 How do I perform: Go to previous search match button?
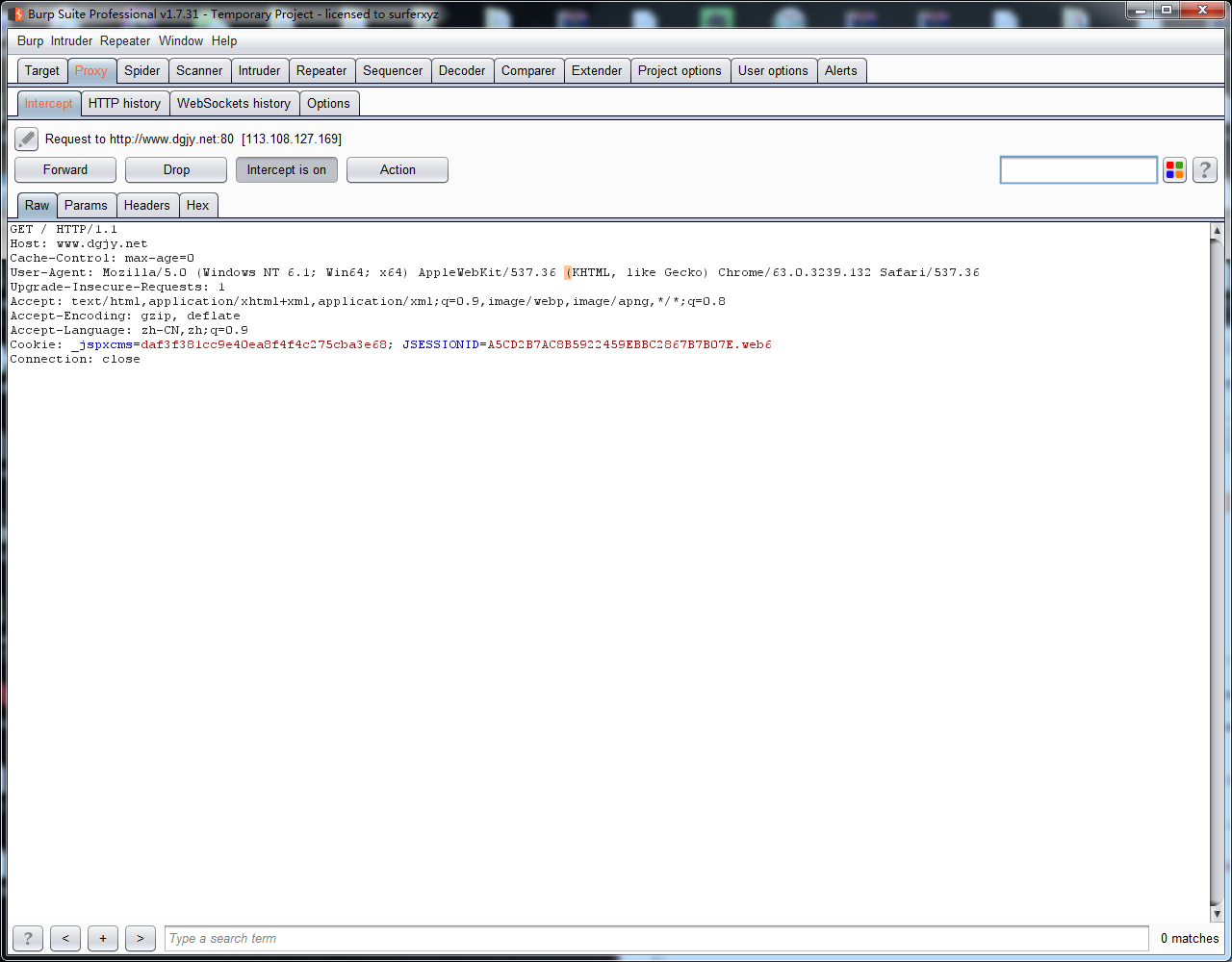tap(65, 938)
